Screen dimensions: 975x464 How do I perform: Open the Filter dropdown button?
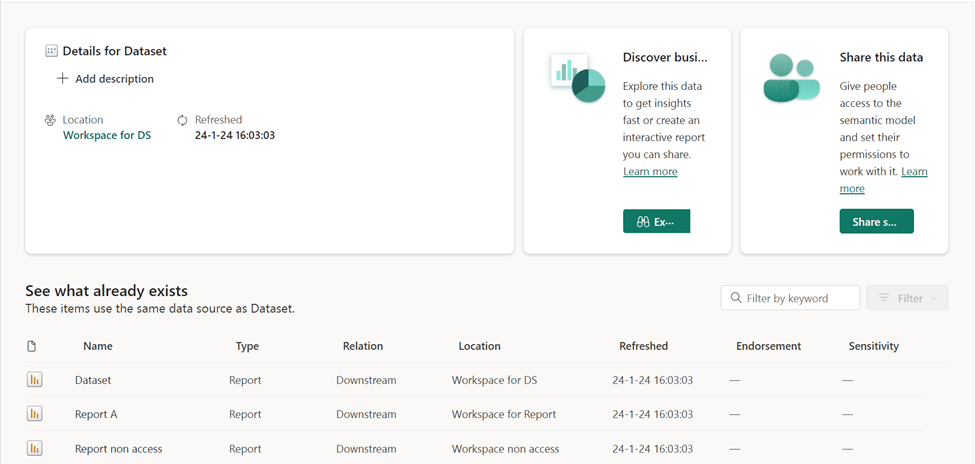pos(907,298)
